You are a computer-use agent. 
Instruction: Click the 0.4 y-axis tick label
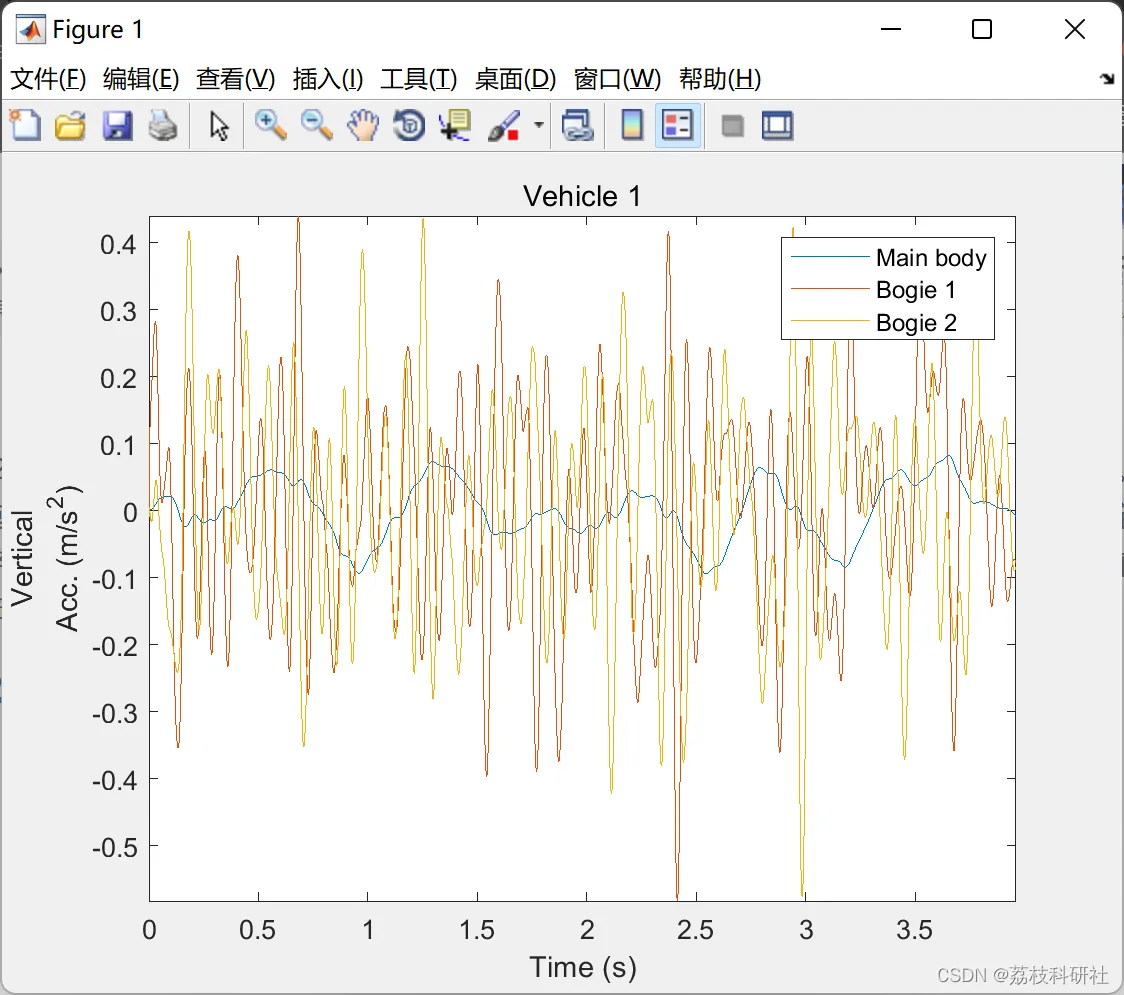[x=118, y=244]
